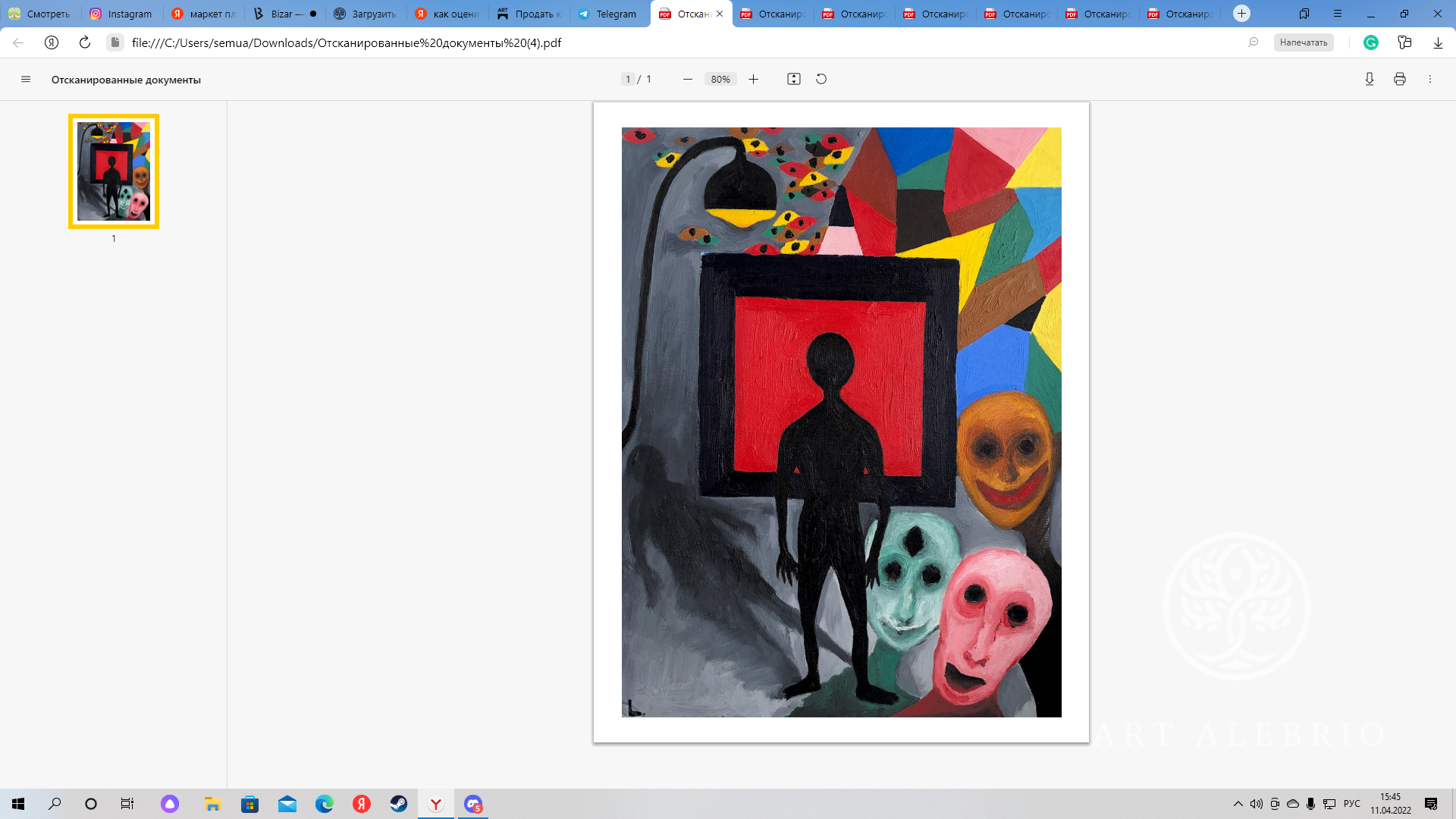The height and width of the screenshot is (819, 1456).
Task: Open a new browser tab
Action: pos(1241,14)
